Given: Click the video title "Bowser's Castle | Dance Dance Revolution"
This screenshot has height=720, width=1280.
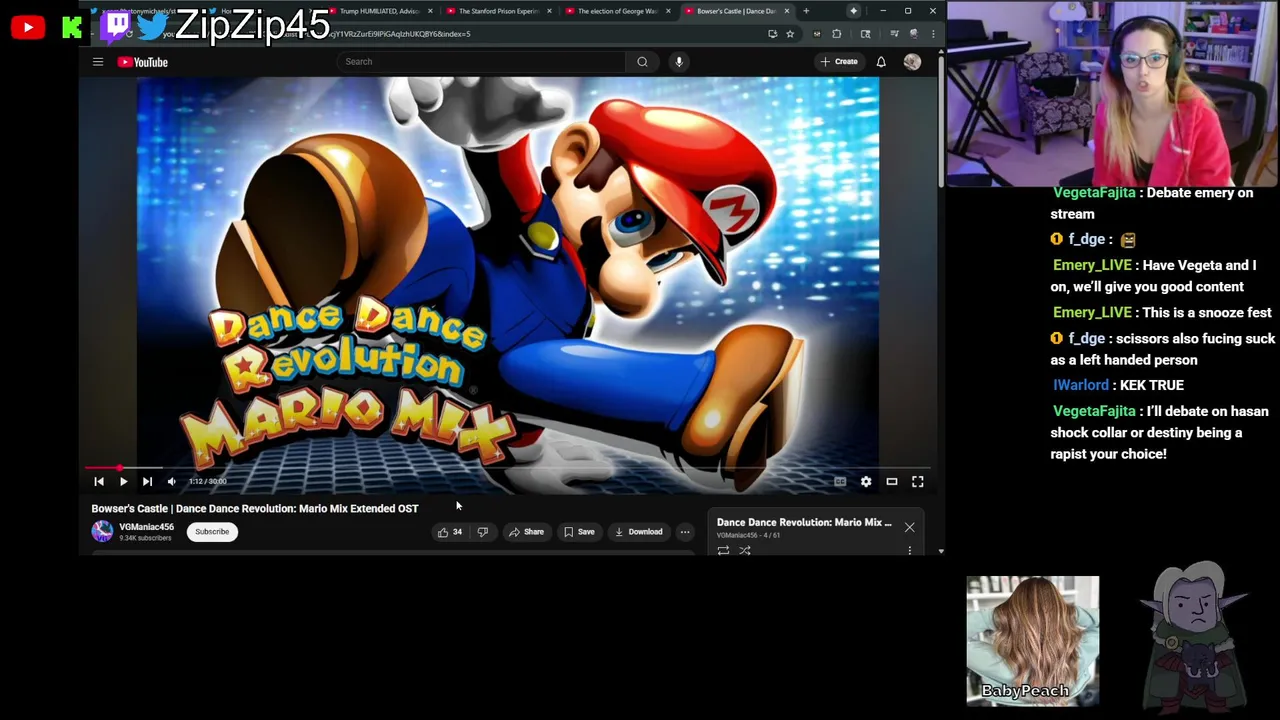Looking at the screenshot, I should pos(255,509).
